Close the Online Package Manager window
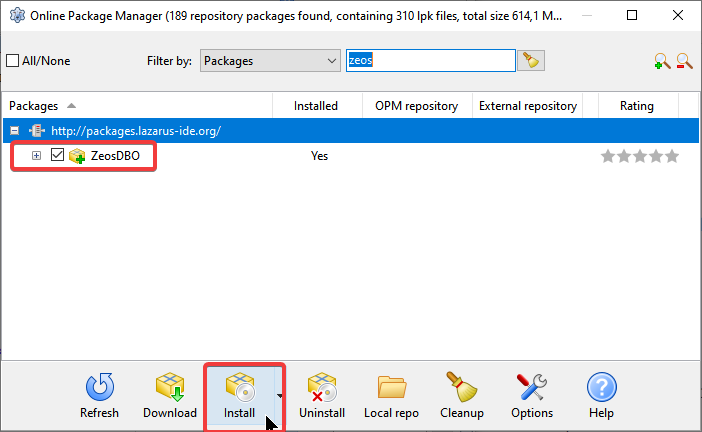 pos(678,15)
